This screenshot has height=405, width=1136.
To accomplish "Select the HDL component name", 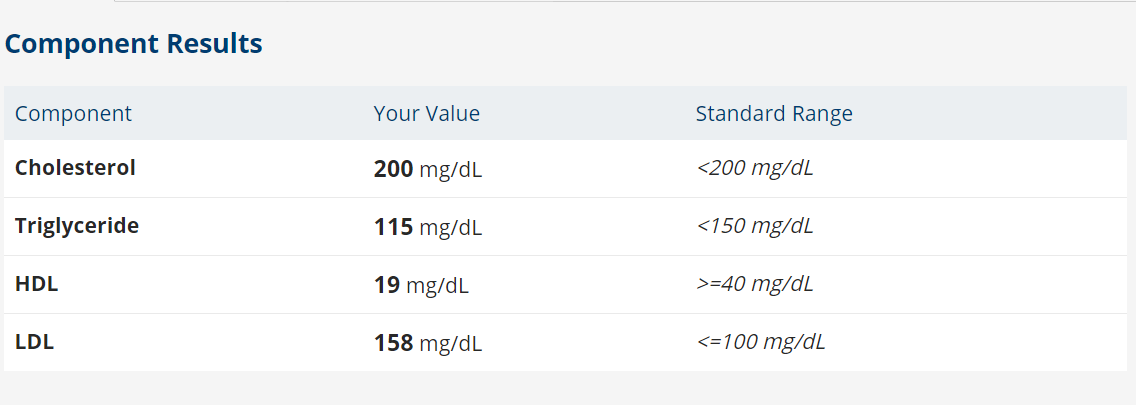I will [37, 284].
